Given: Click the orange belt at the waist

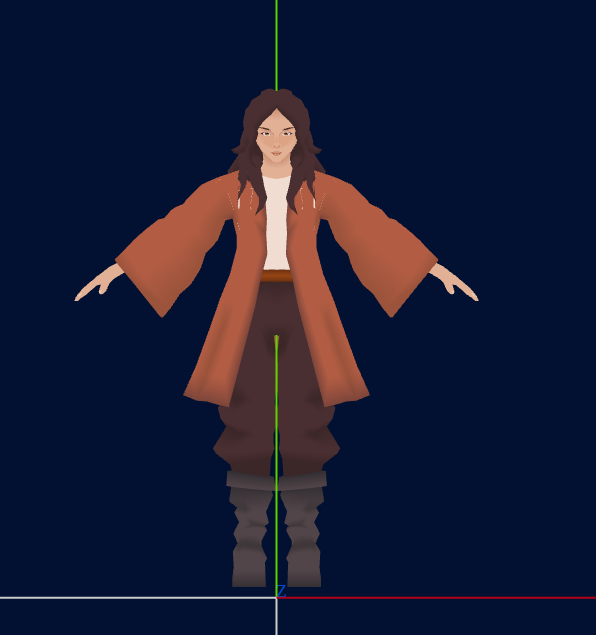Looking at the screenshot, I should click(x=276, y=277).
